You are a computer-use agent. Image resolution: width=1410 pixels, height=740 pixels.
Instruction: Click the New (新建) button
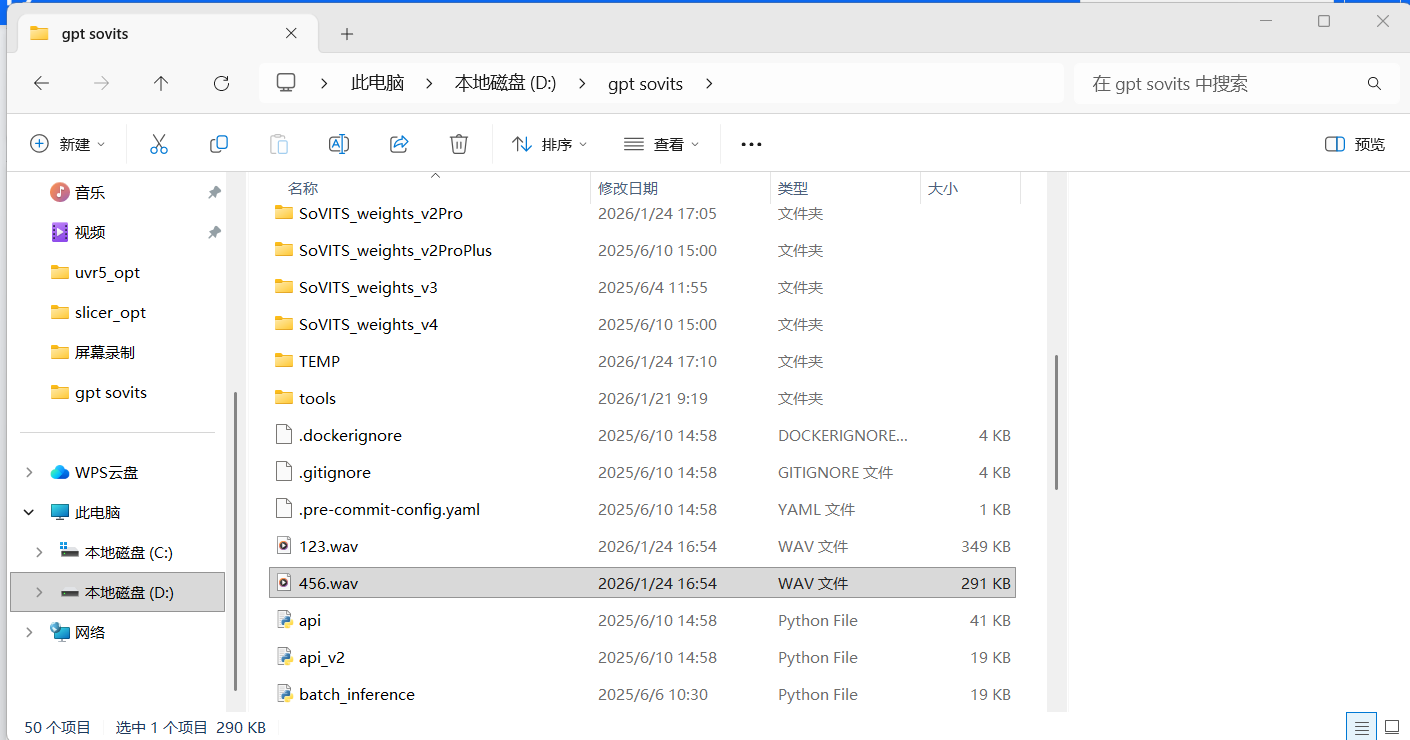[x=68, y=144]
